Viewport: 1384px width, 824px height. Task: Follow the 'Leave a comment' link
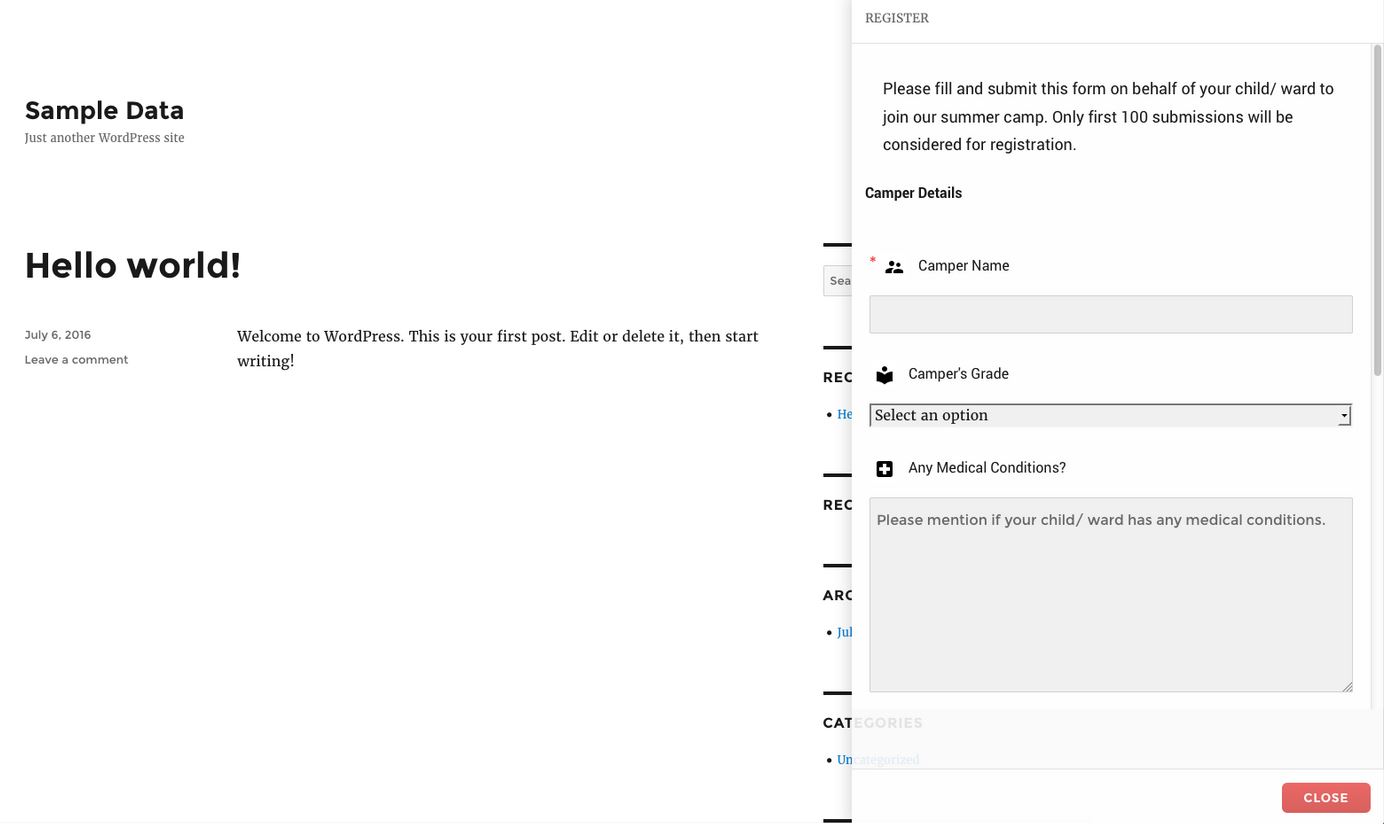click(x=76, y=360)
